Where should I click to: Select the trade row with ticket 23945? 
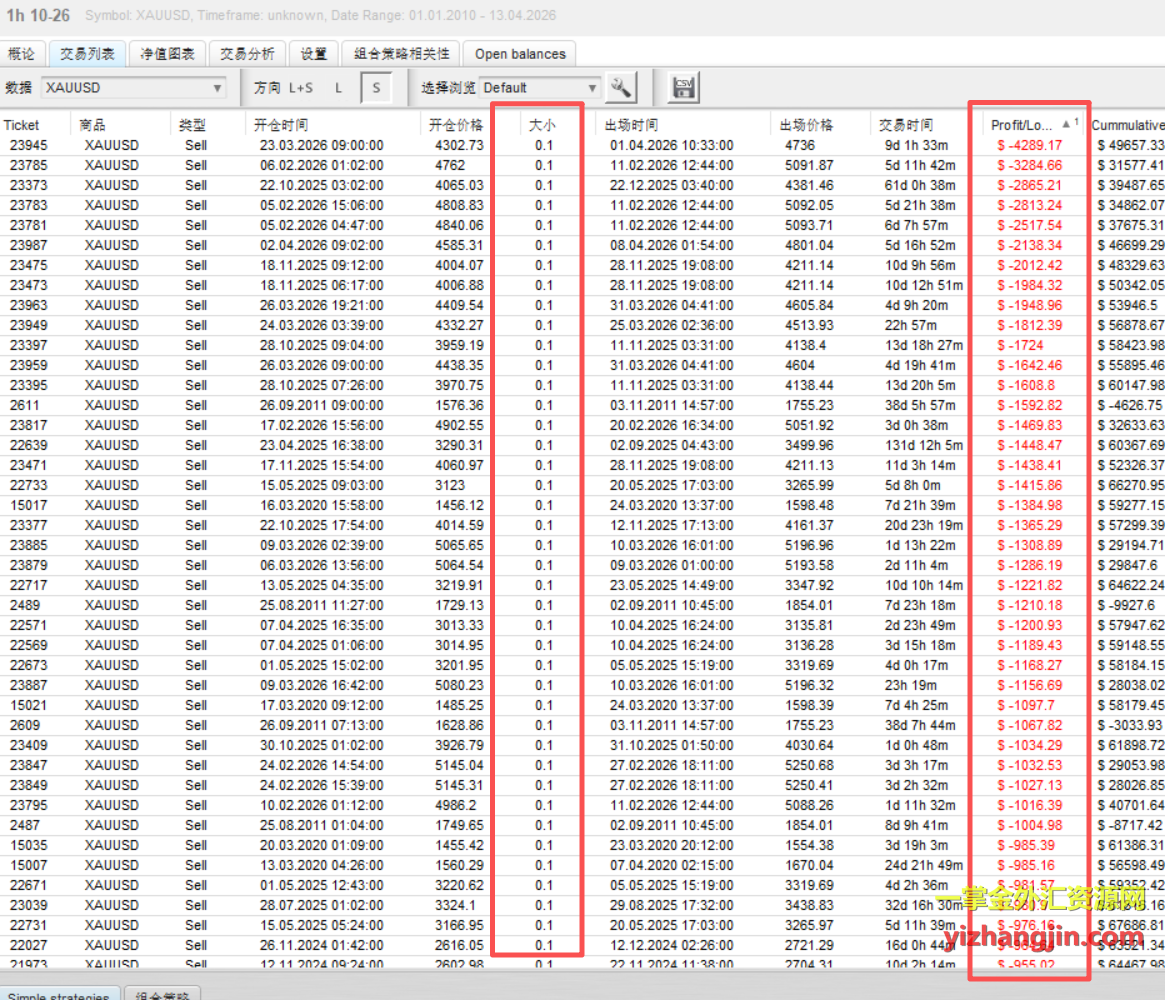[x=300, y=145]
